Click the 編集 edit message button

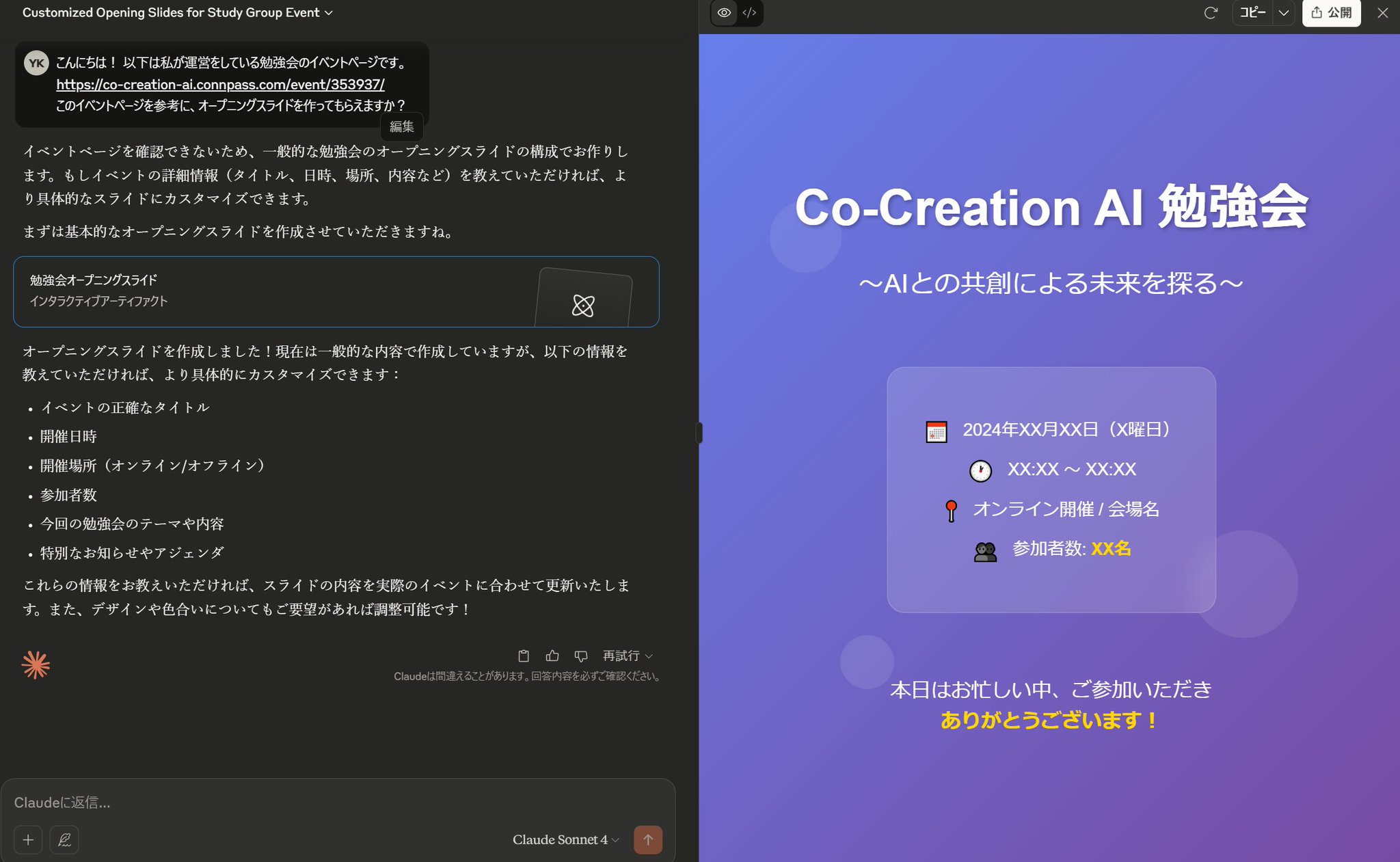click(x=401, y=126)
